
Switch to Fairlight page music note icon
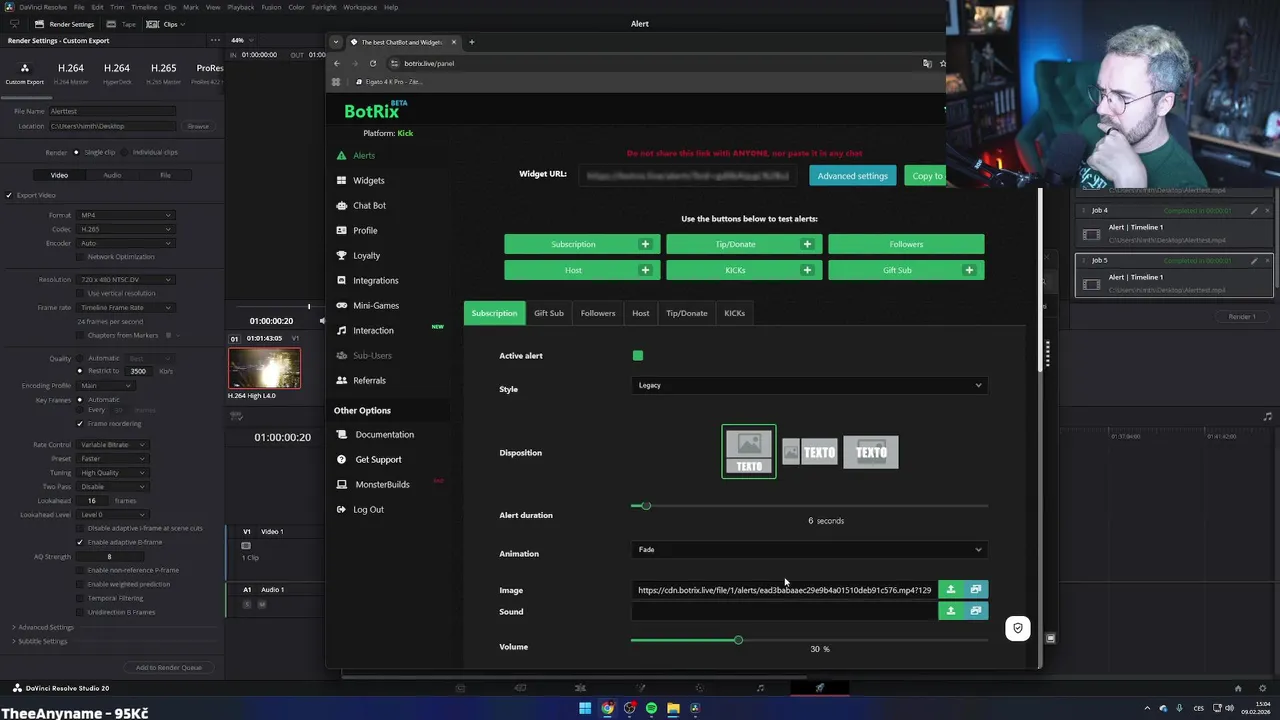point(760,688)
